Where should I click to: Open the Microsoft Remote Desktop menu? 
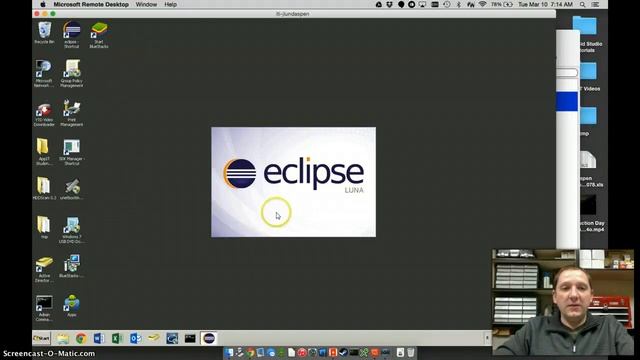coord(91,4)
